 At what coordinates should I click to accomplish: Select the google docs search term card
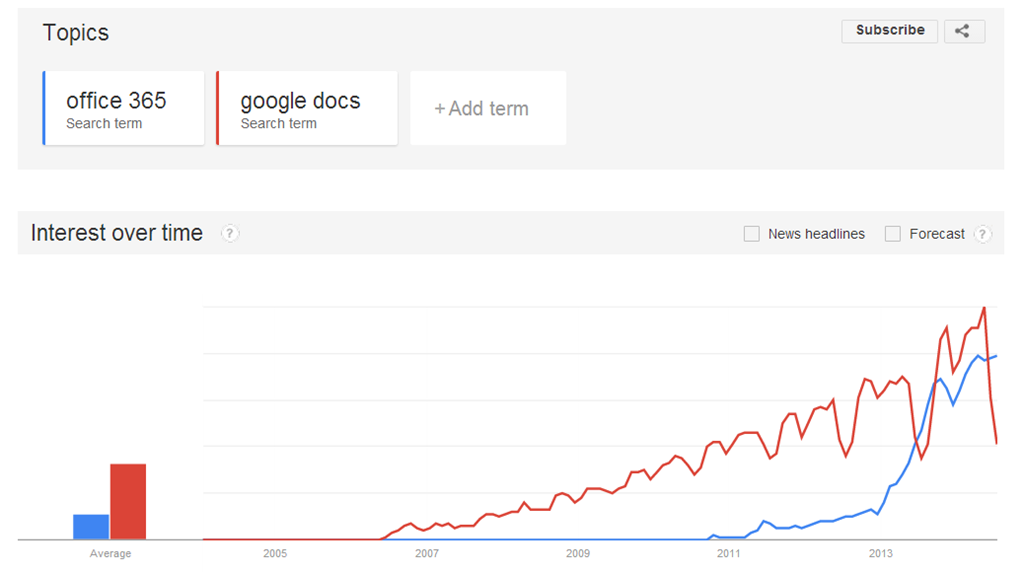(306, 108)
